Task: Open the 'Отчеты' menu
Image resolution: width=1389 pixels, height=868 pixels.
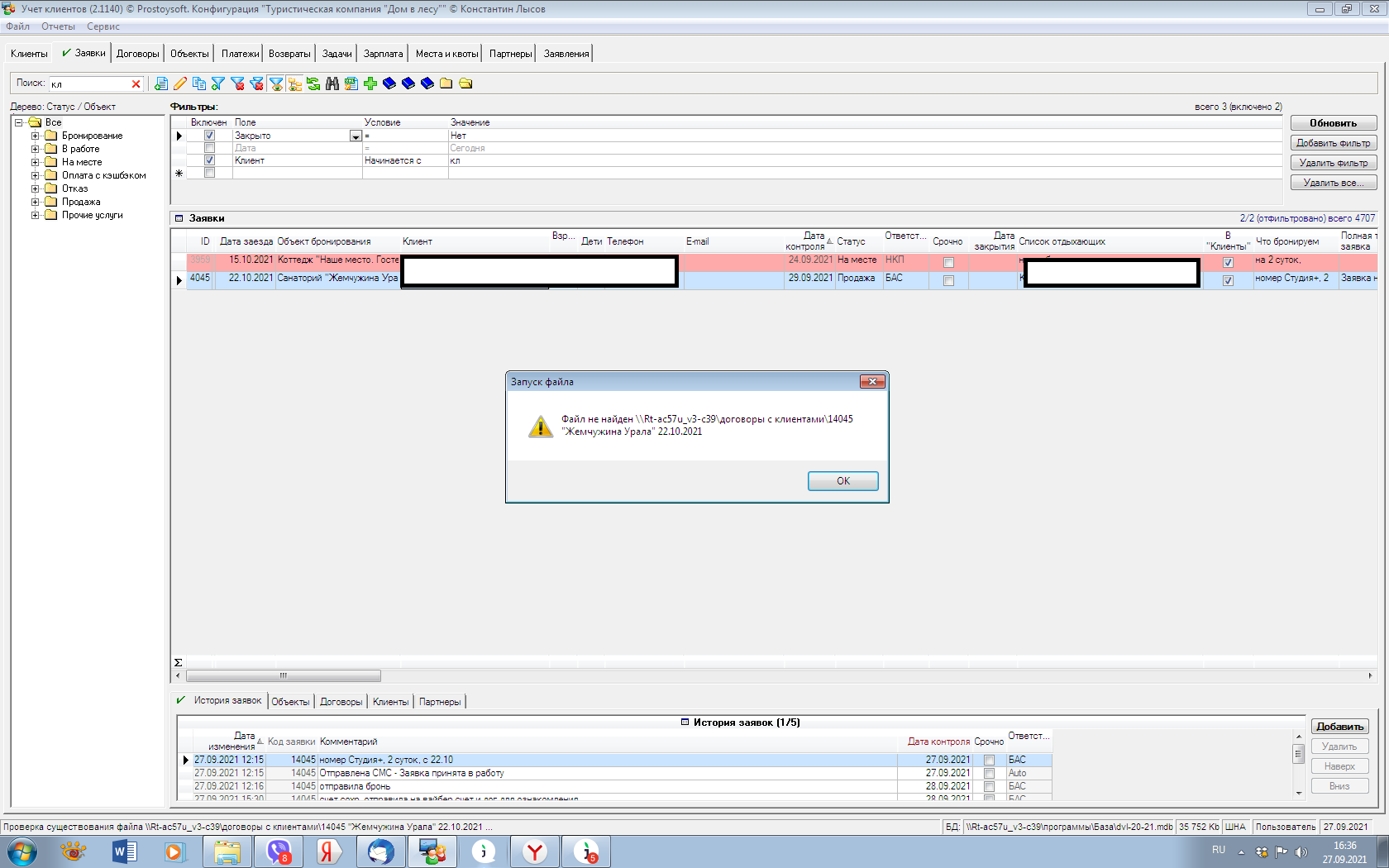Action: pos(58,26)
